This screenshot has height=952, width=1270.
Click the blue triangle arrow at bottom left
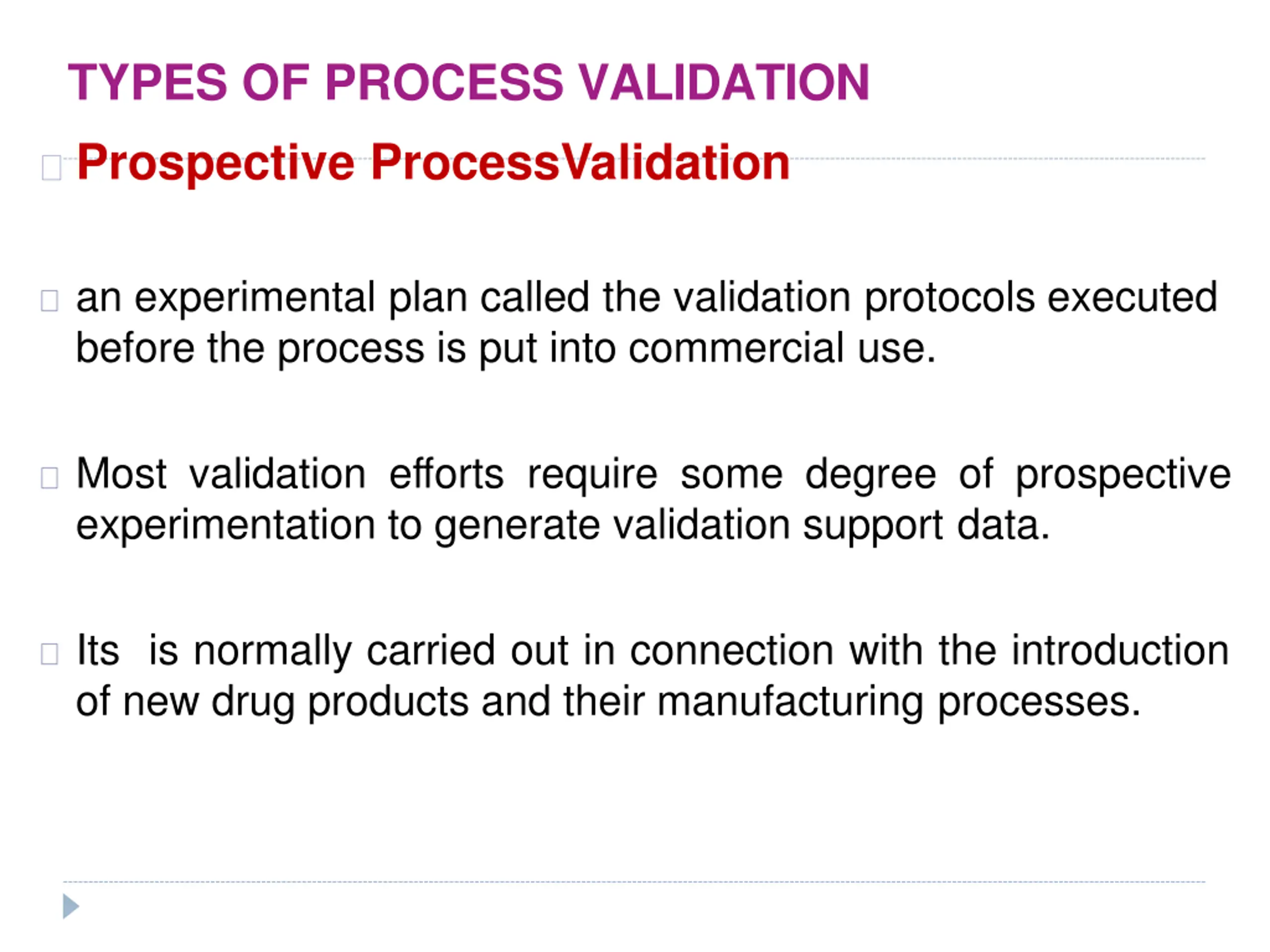point(70,906)
